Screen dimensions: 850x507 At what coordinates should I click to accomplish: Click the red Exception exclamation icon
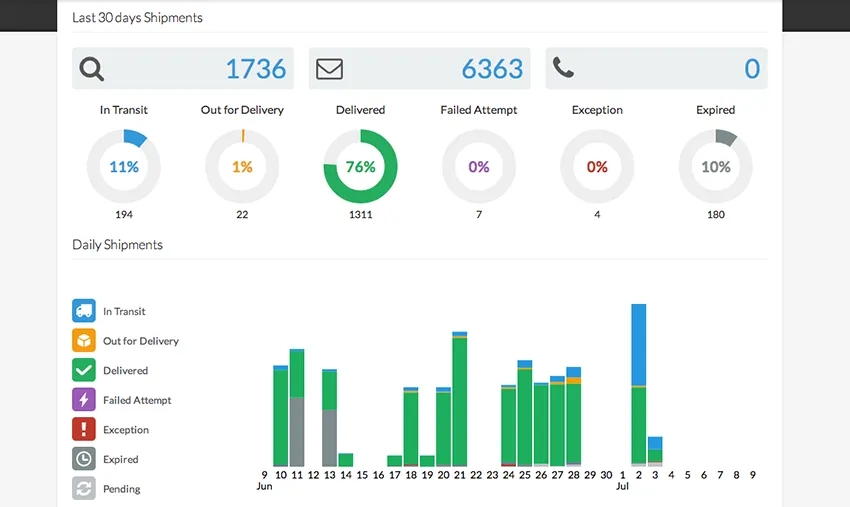pyautogui.click(x=83, y=429)
